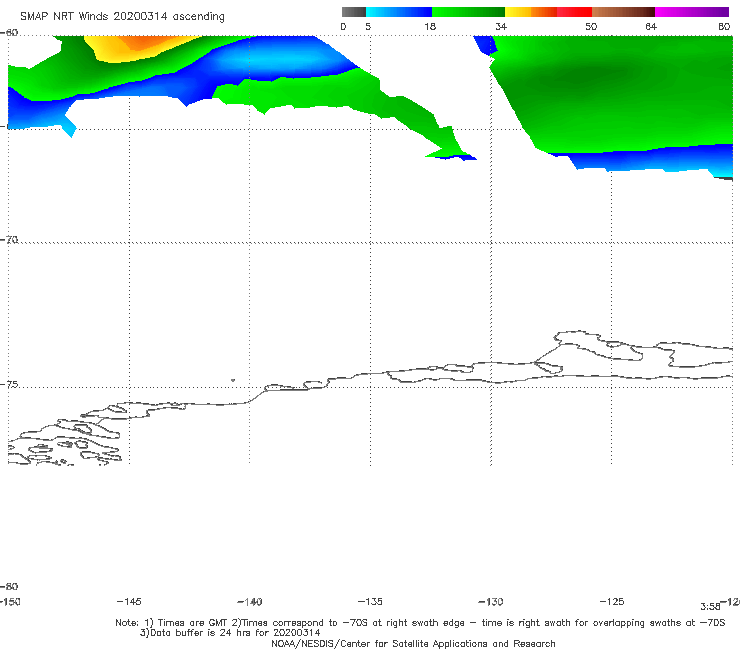Click the light-blue low-wind patch near the top center
Screen dimensions: 740x650
278,60
